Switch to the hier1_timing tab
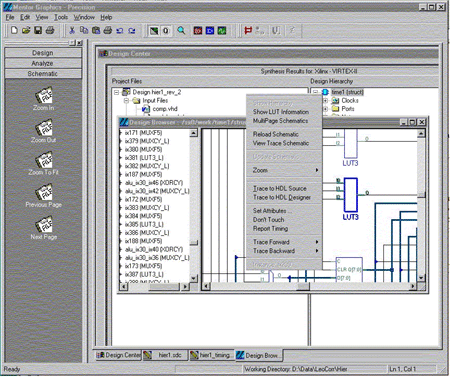 click(211, 355)
